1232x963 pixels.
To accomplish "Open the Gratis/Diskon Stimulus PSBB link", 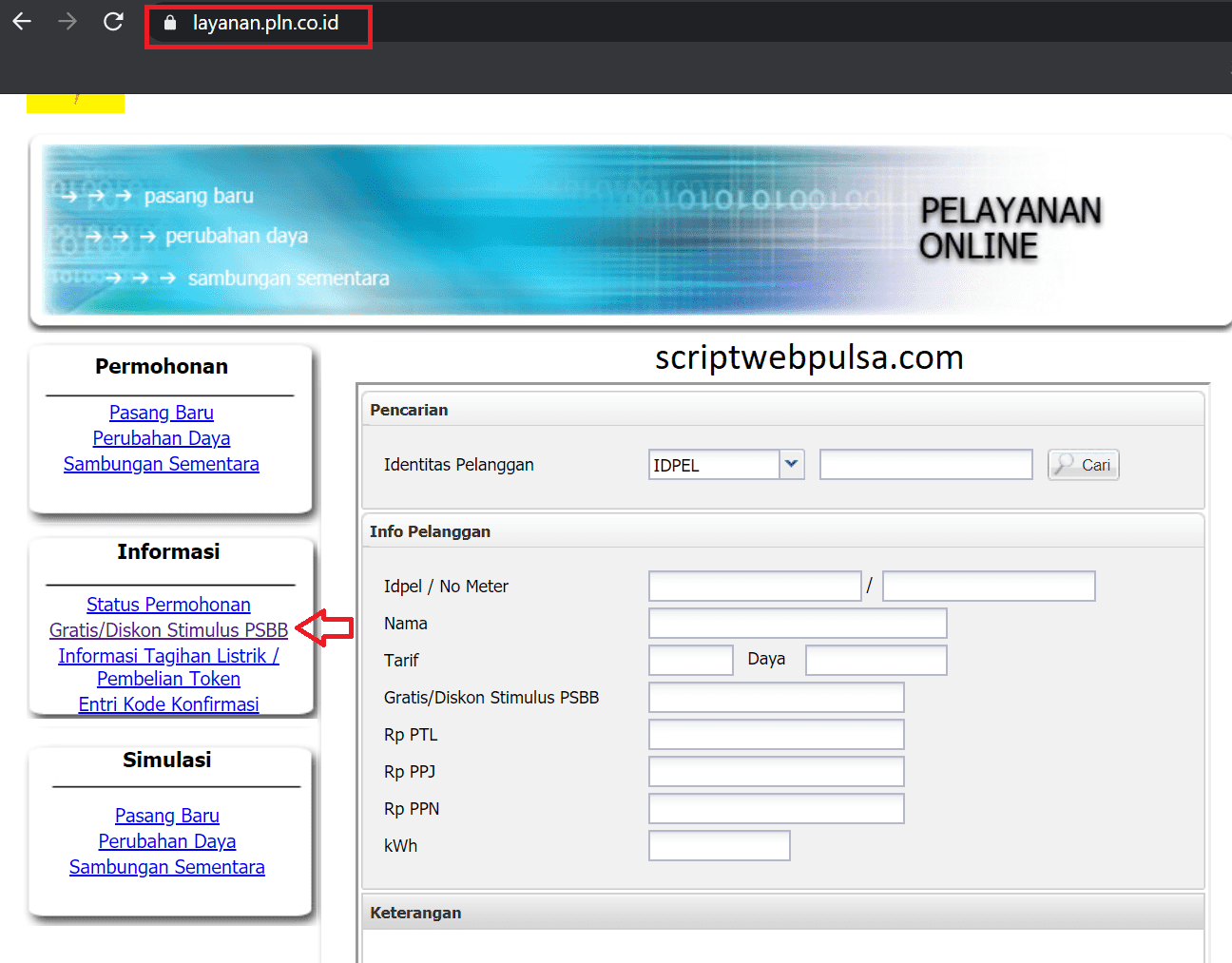I will point(168,629).
